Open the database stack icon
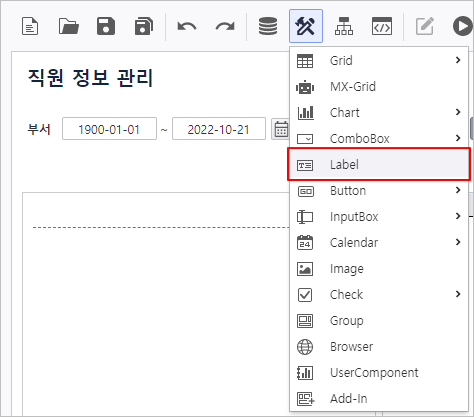 [x=268, y=26]
